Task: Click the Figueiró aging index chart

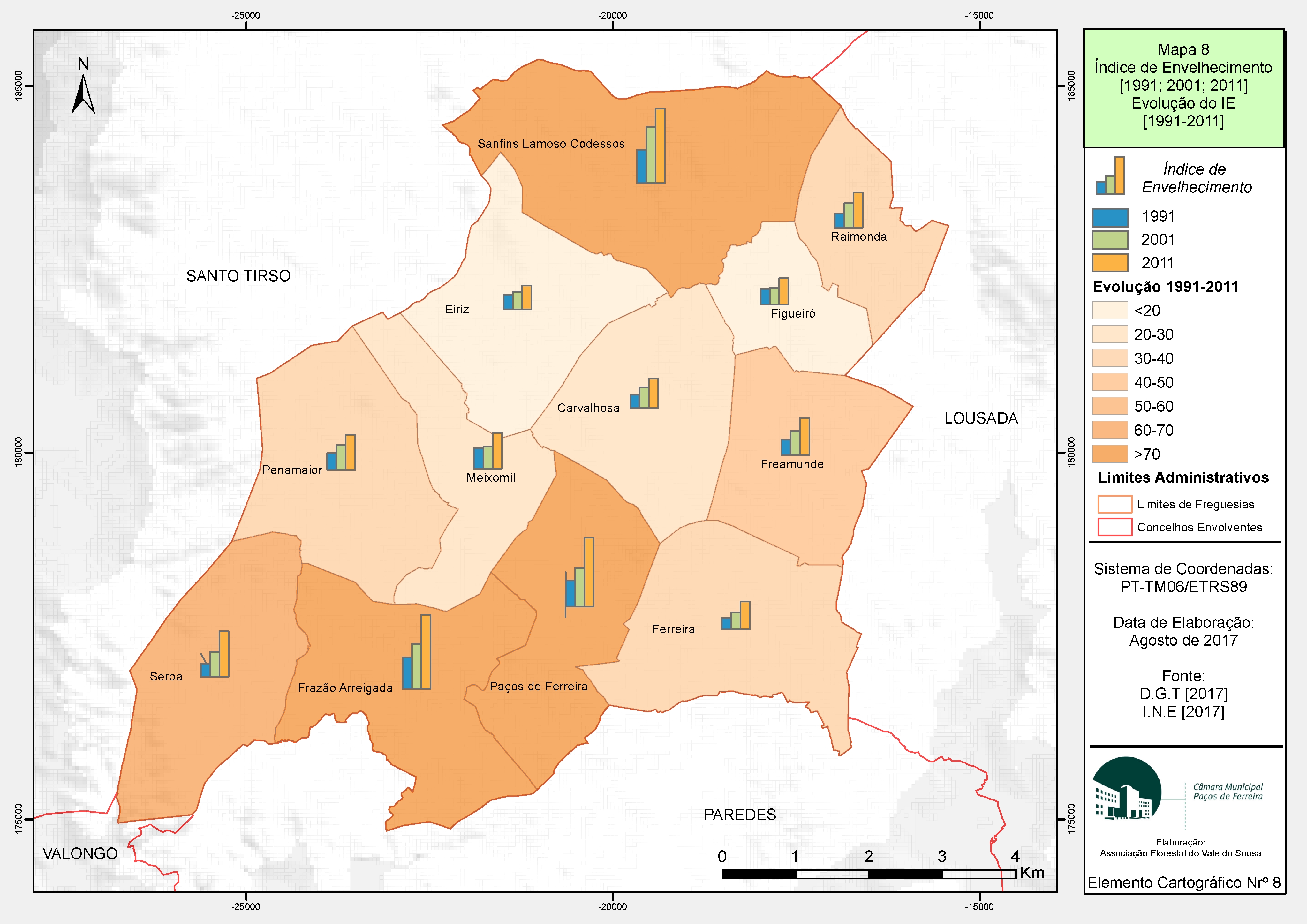Action: (x=774, y=291)
